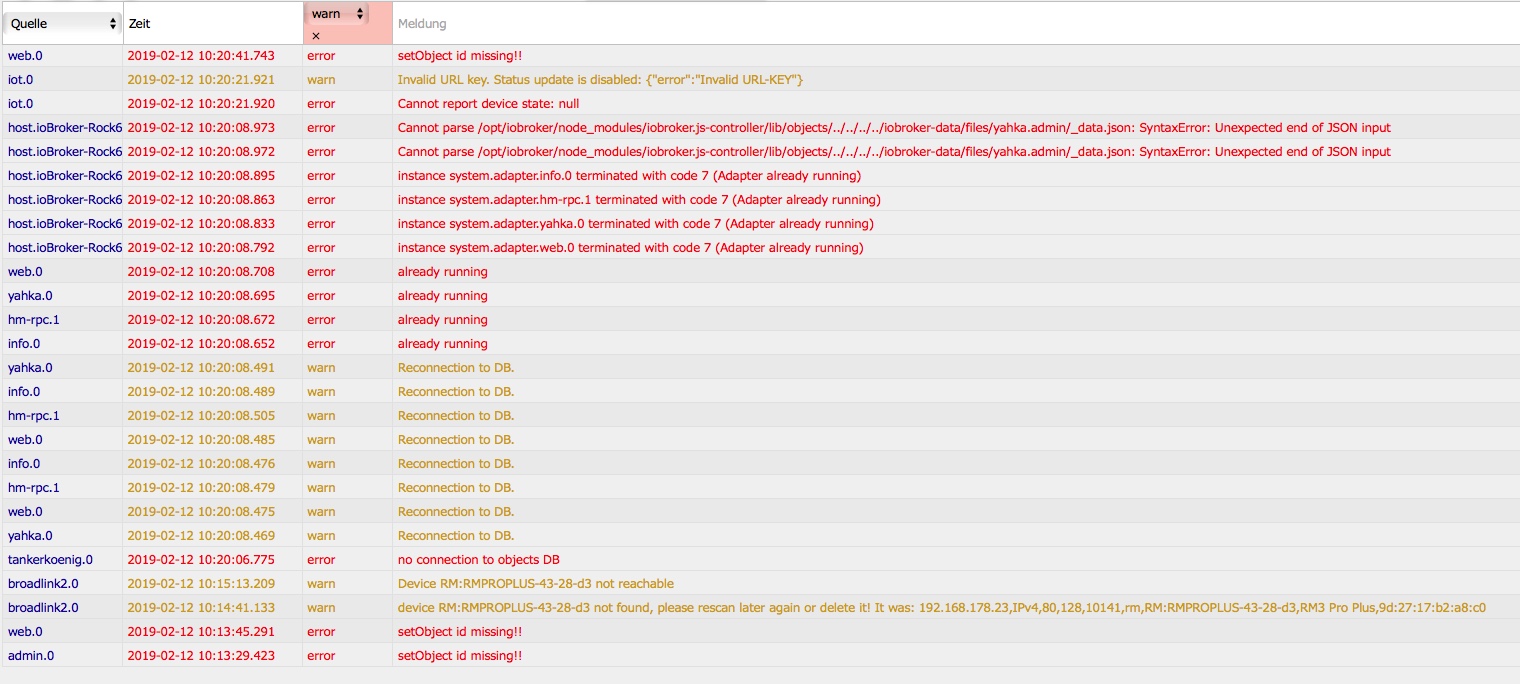Viewport: 1520px width, 684px height.
Task: Select the admin.0 source cell
Action: 31,656
